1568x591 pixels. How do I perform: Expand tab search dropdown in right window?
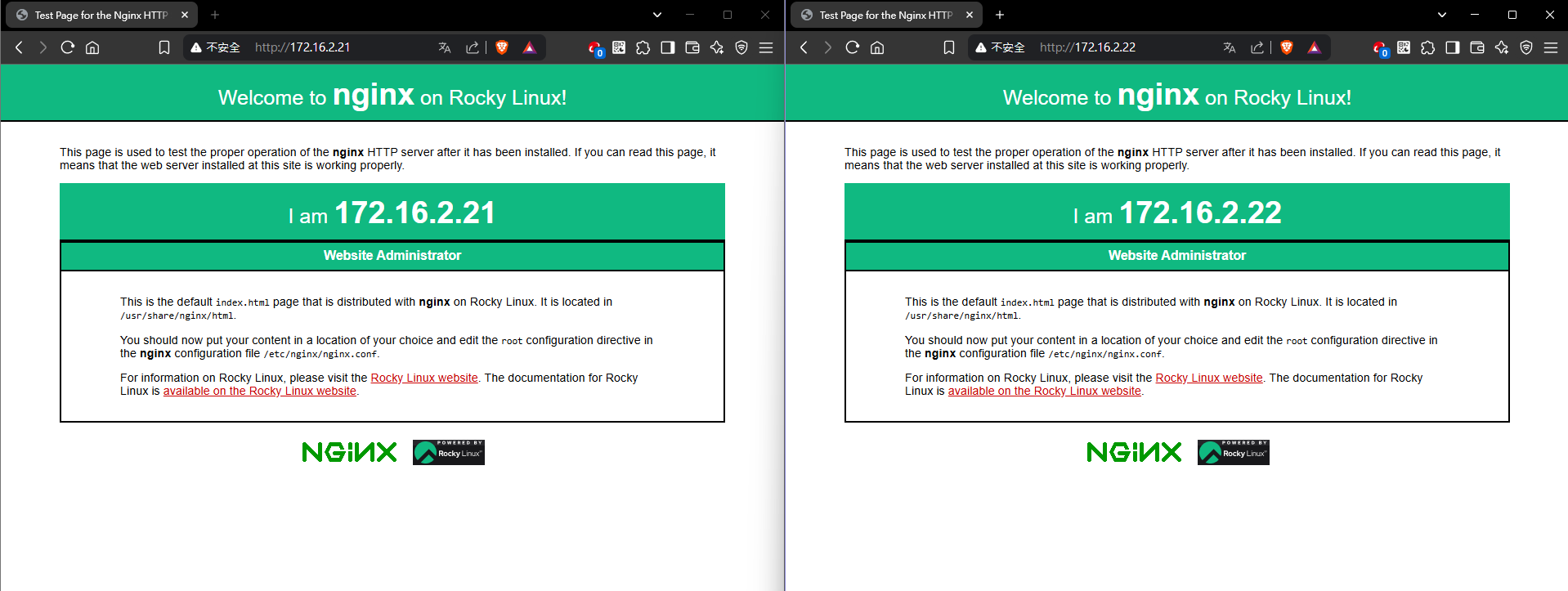(x=1442, y=15)
